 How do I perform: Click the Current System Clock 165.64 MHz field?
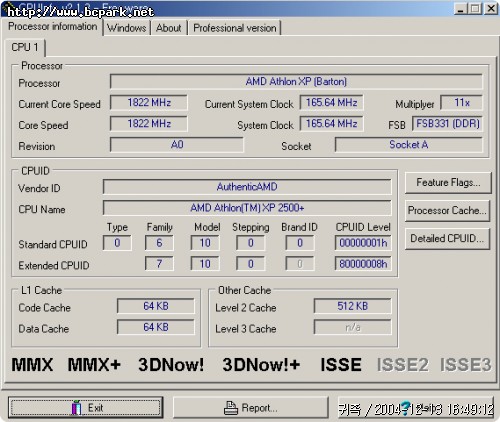point(331,103)
